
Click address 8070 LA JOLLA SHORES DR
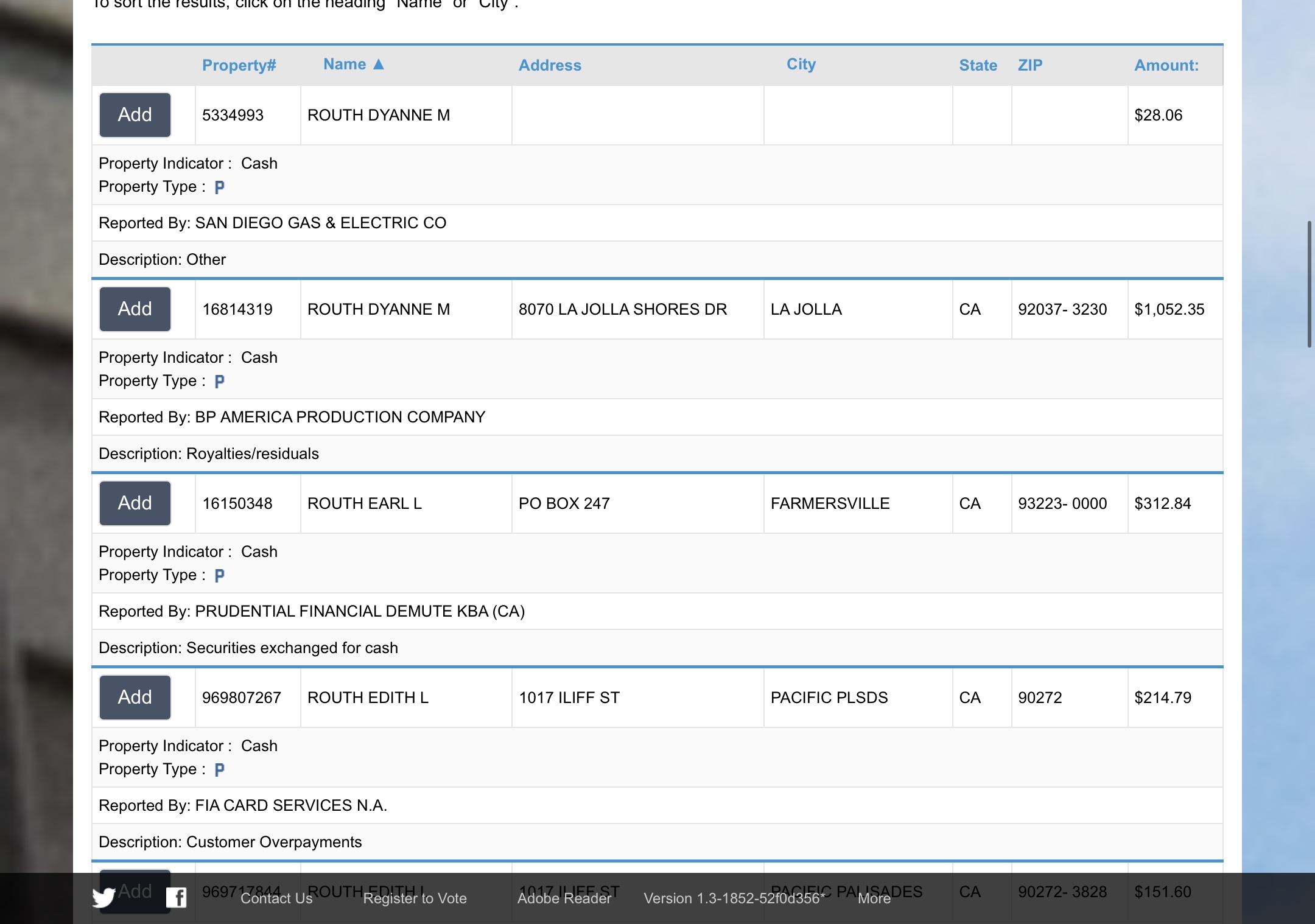pos(638,309)
